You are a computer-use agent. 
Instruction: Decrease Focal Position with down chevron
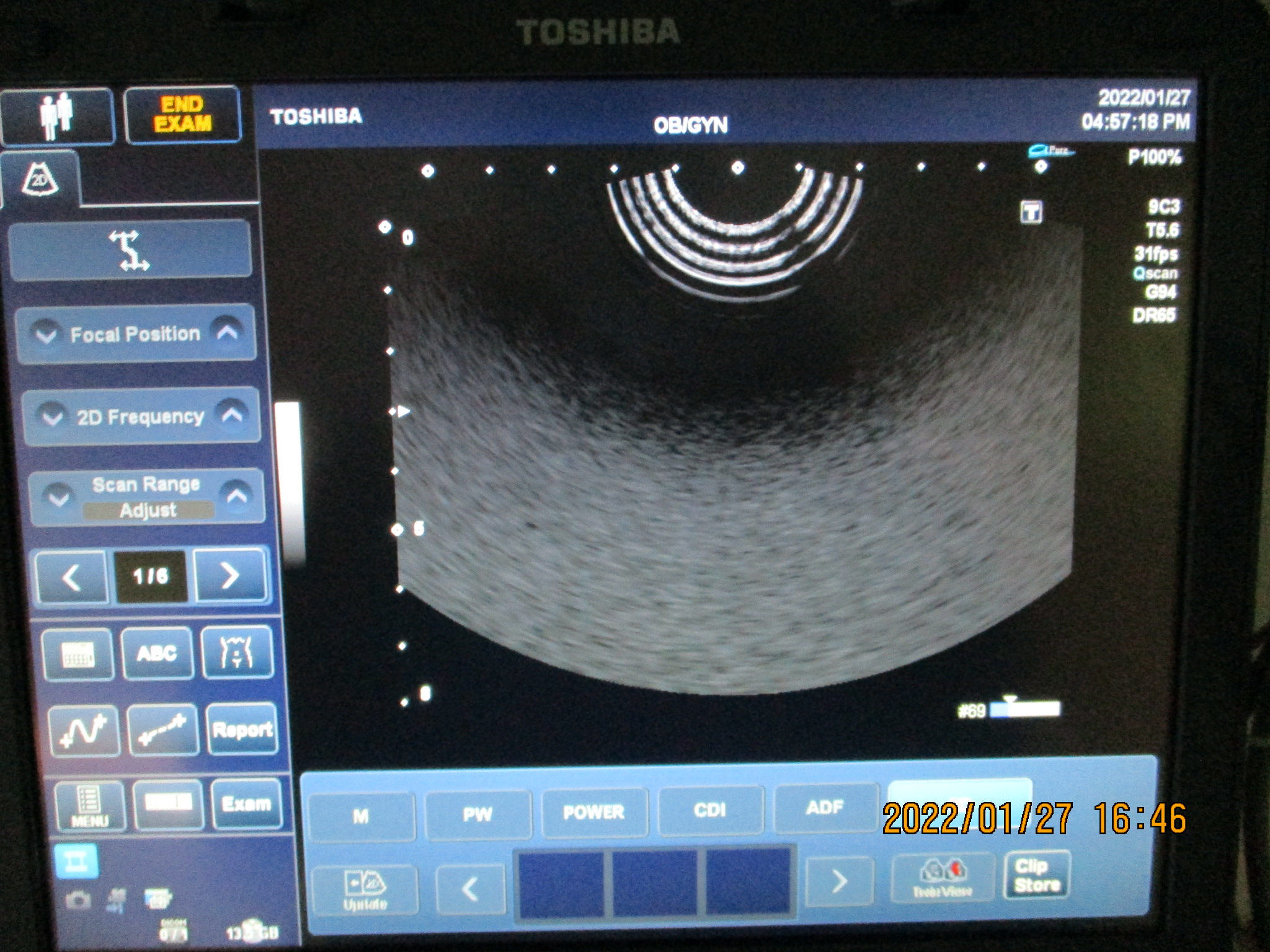[x=47, y=335]
